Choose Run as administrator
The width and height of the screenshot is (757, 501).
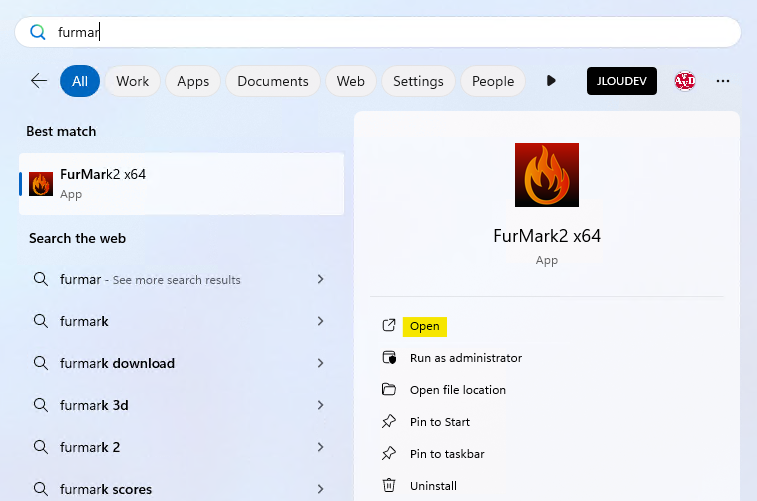[466, 358]
